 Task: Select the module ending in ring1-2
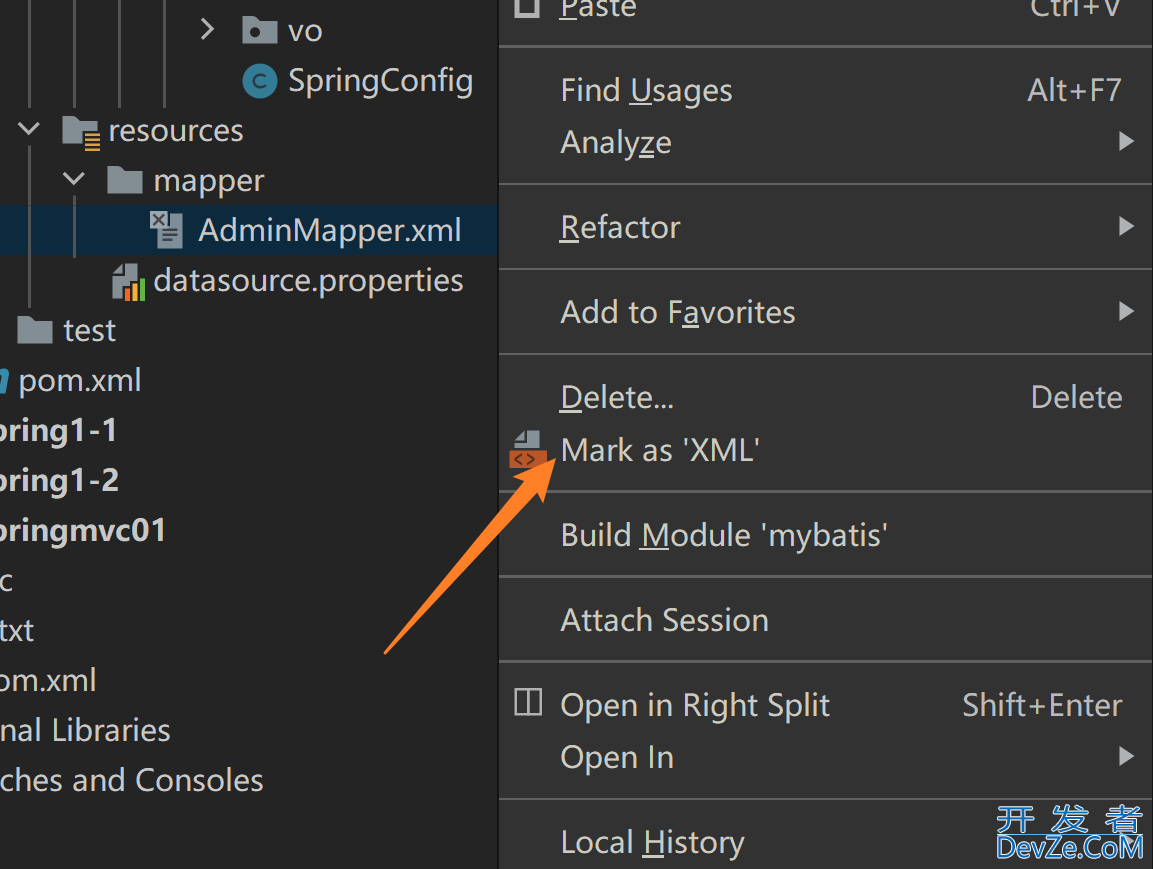point(59,480)
